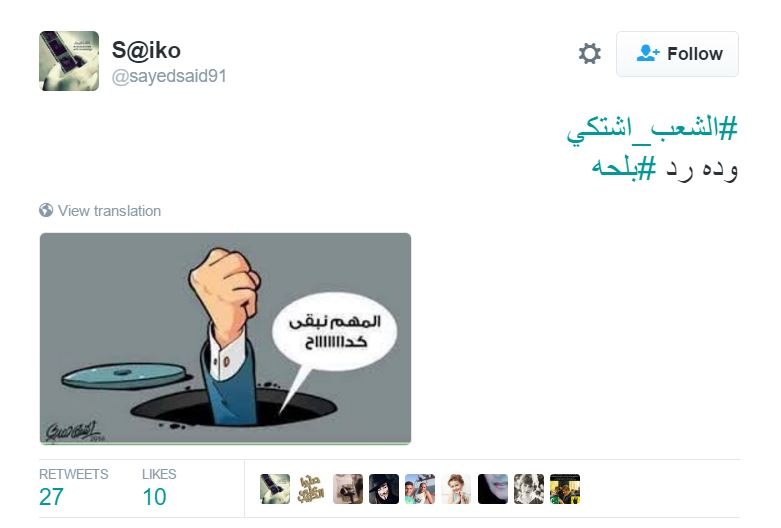
Task: Click the globe icon beside View translation
Action: point(46,210)
